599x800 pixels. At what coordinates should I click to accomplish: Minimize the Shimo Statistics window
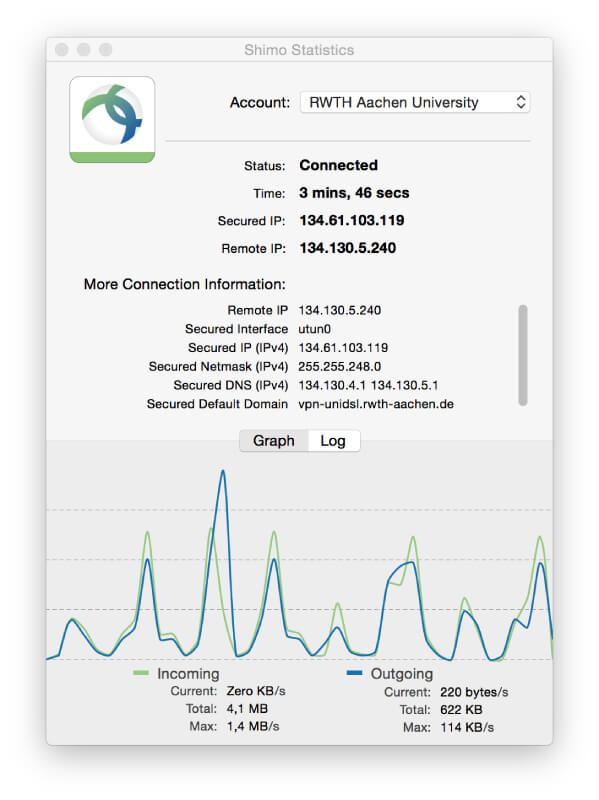pos(84,49)
